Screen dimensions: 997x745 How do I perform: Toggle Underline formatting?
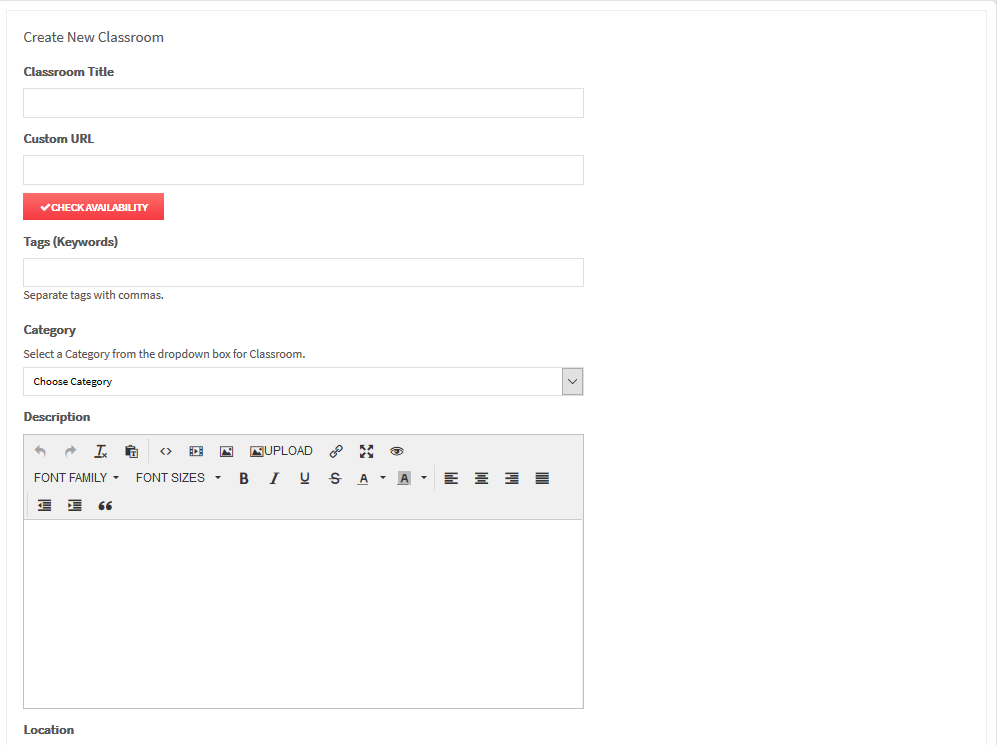click(305, 478)
